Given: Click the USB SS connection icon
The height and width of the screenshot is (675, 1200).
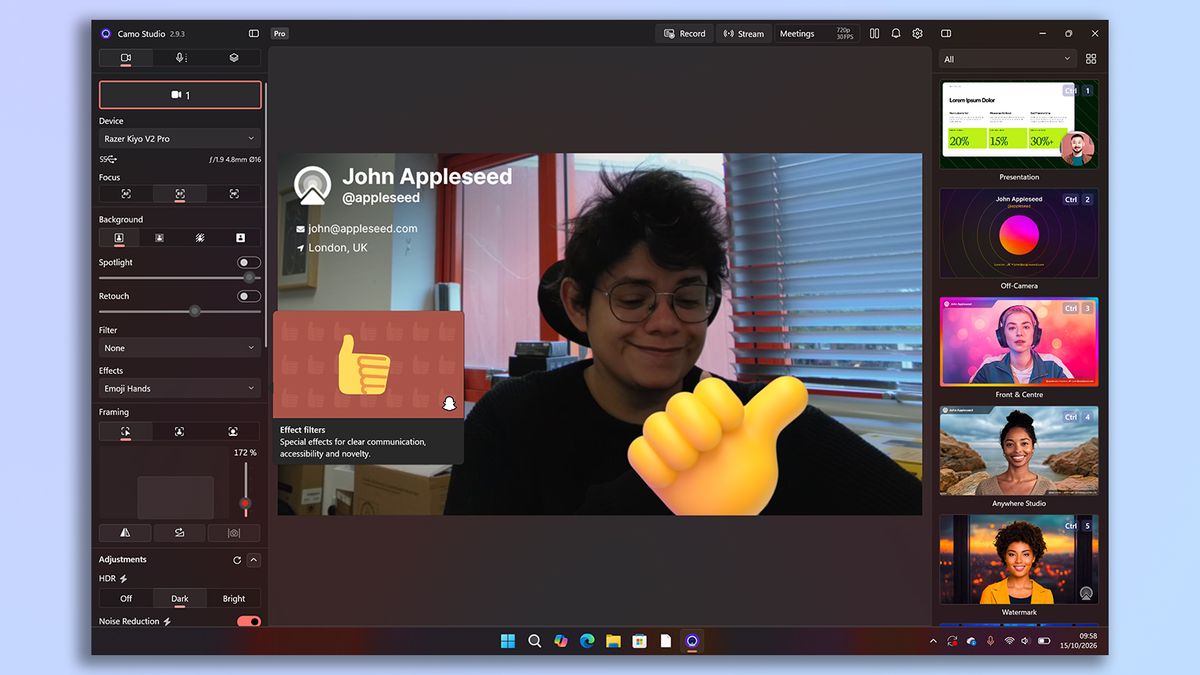Looking at the screenshot, I should [108, 159].
